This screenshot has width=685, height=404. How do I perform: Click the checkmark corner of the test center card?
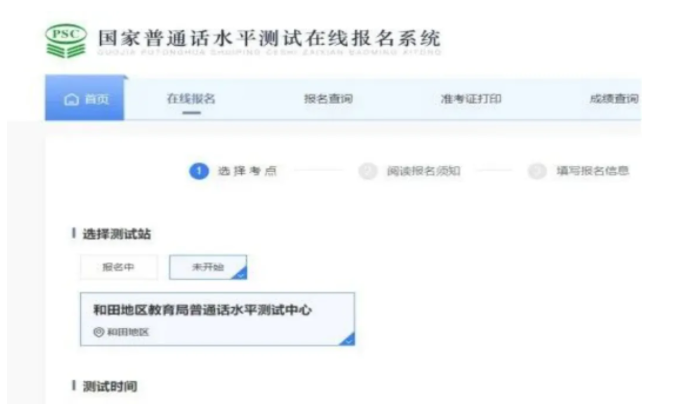[348, 339]
